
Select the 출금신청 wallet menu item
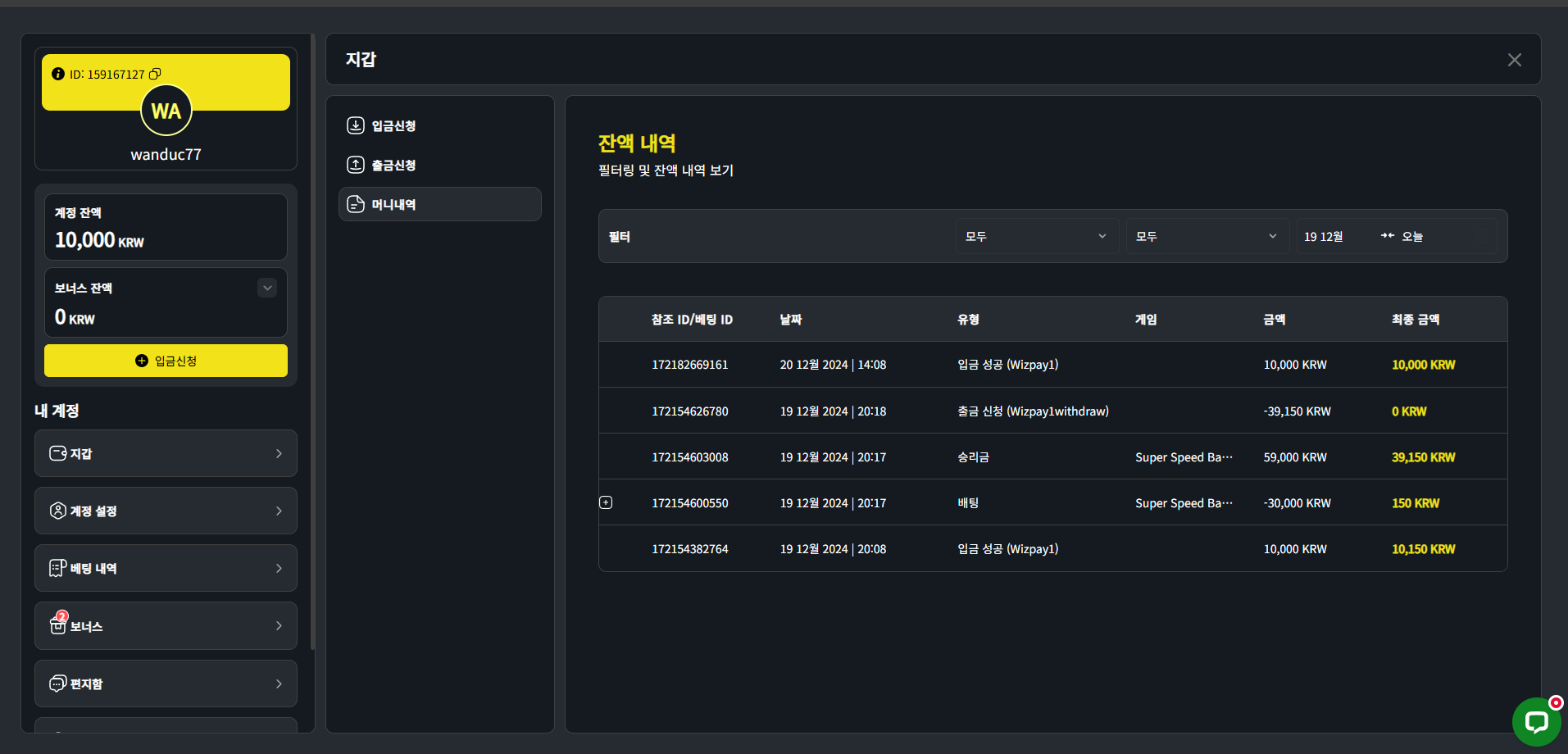click(x=440, y=165)
